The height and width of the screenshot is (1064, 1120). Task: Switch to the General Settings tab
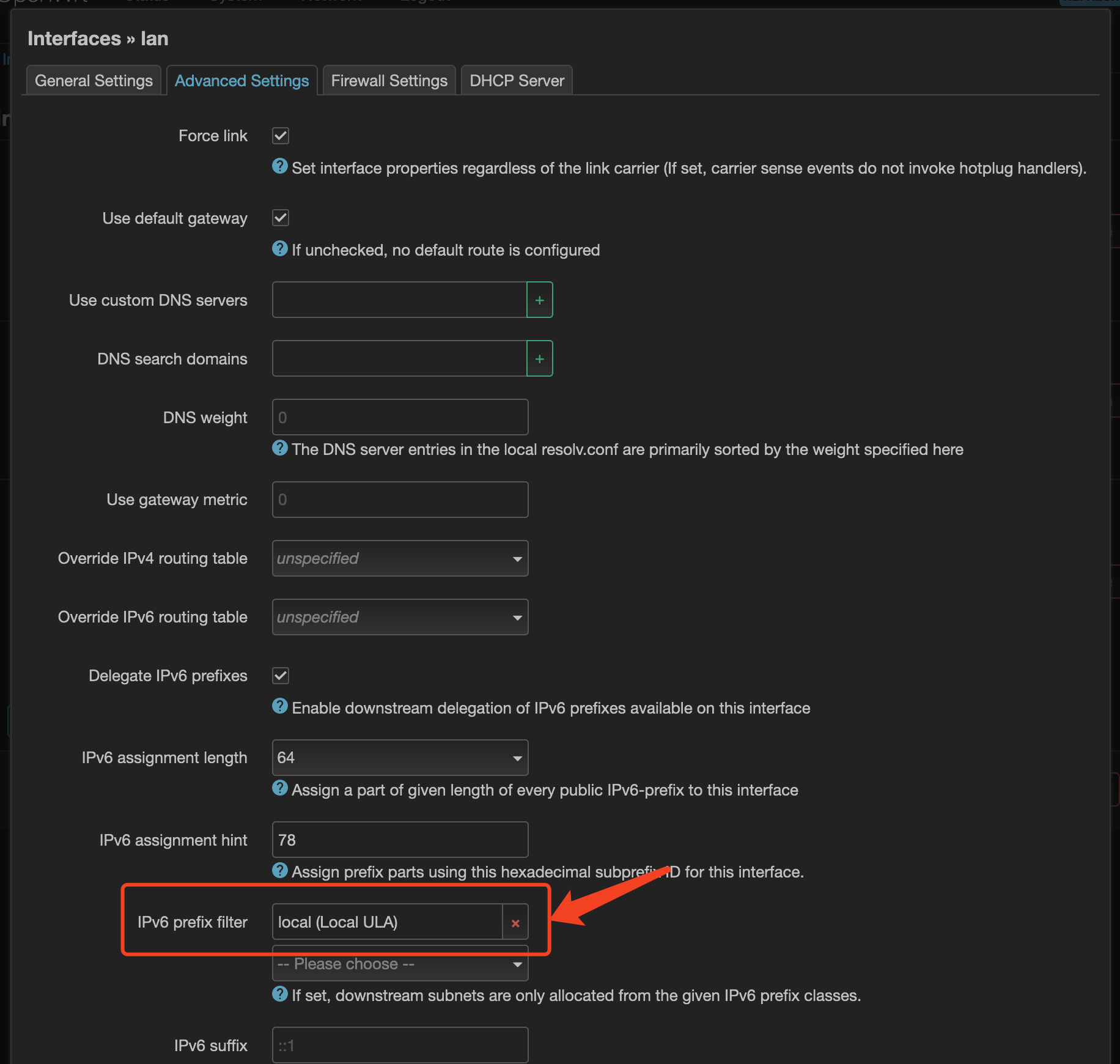pyautogui.click(x=94, y=81)
